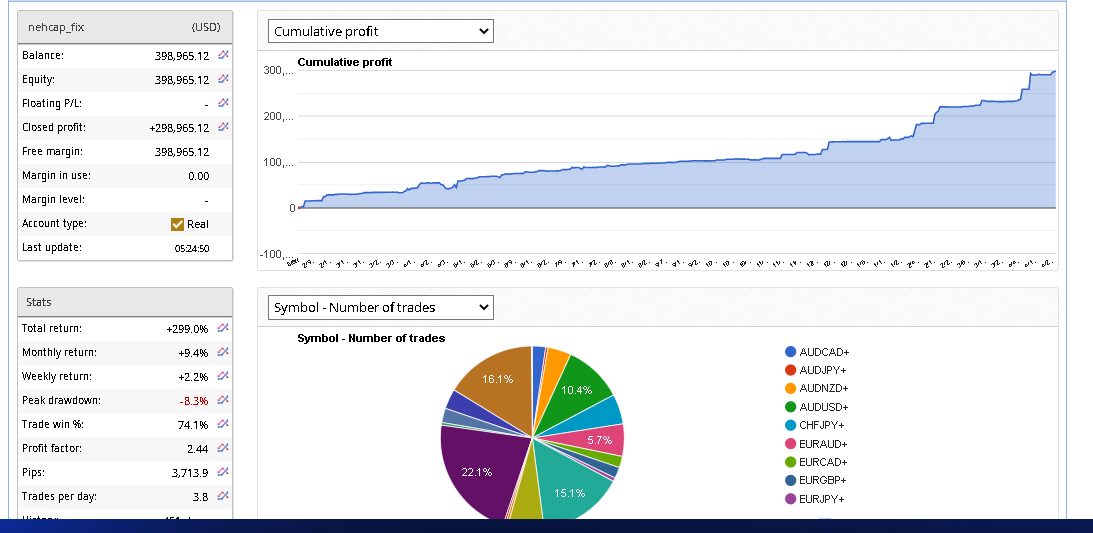Screen dimensions: 1093x533
Task: Click chart icon next to Closed profit
Action: coord(223,127)
